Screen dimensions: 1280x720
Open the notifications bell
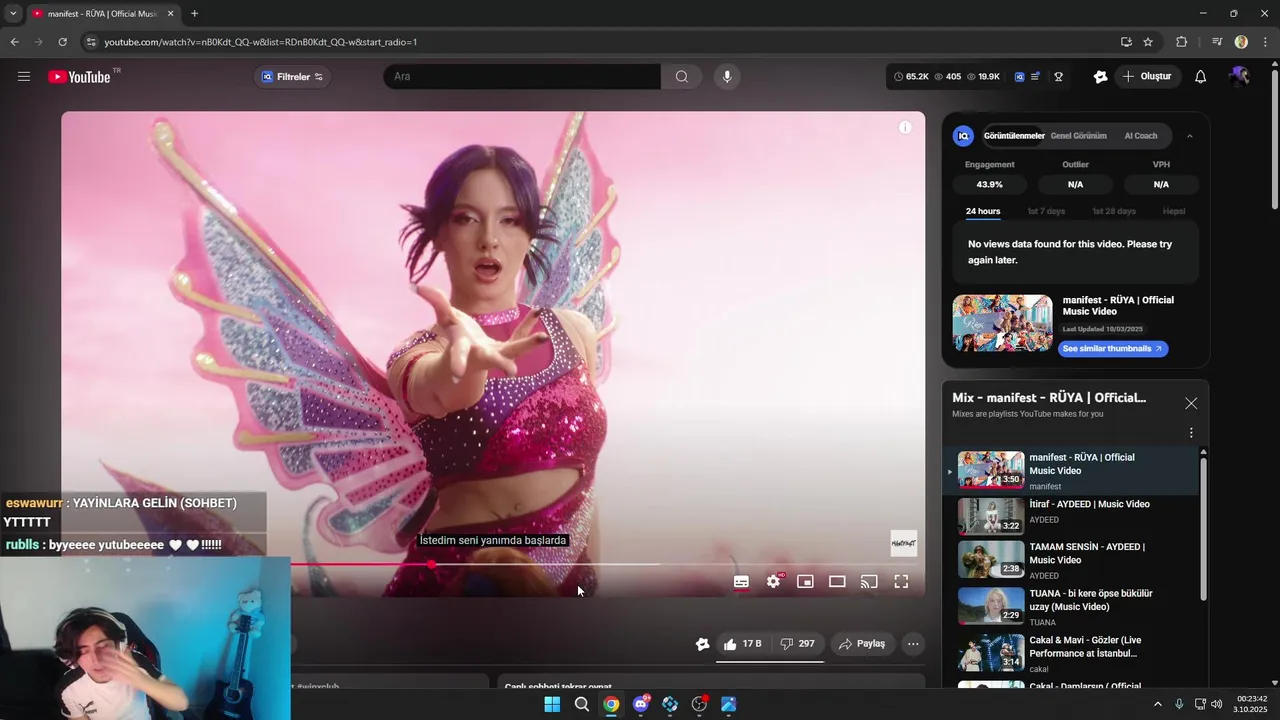click(1200, 77)
